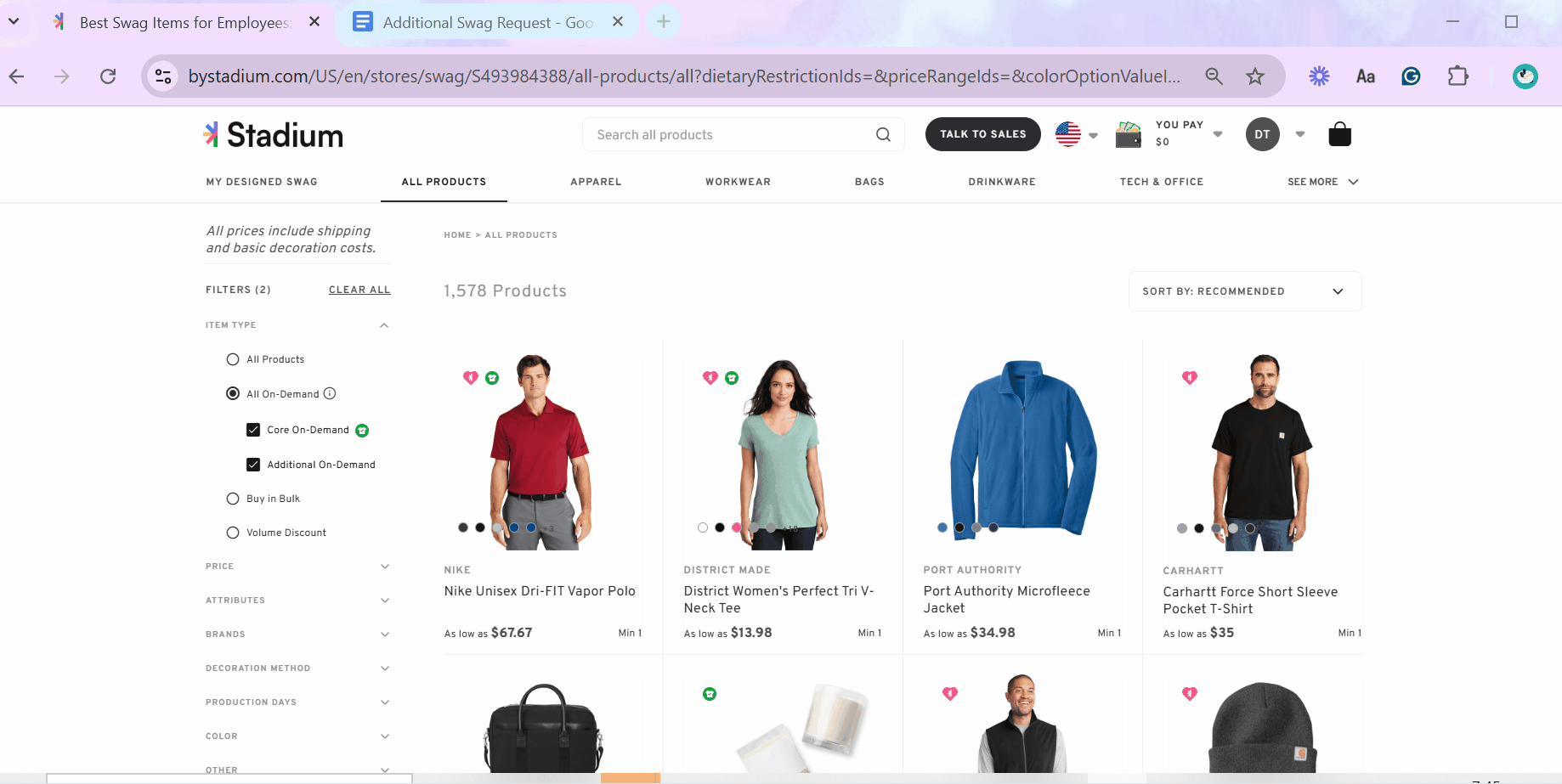Open Carhartt Force Short Sleeve Pocket T-Shirt

click(1250, 601)
